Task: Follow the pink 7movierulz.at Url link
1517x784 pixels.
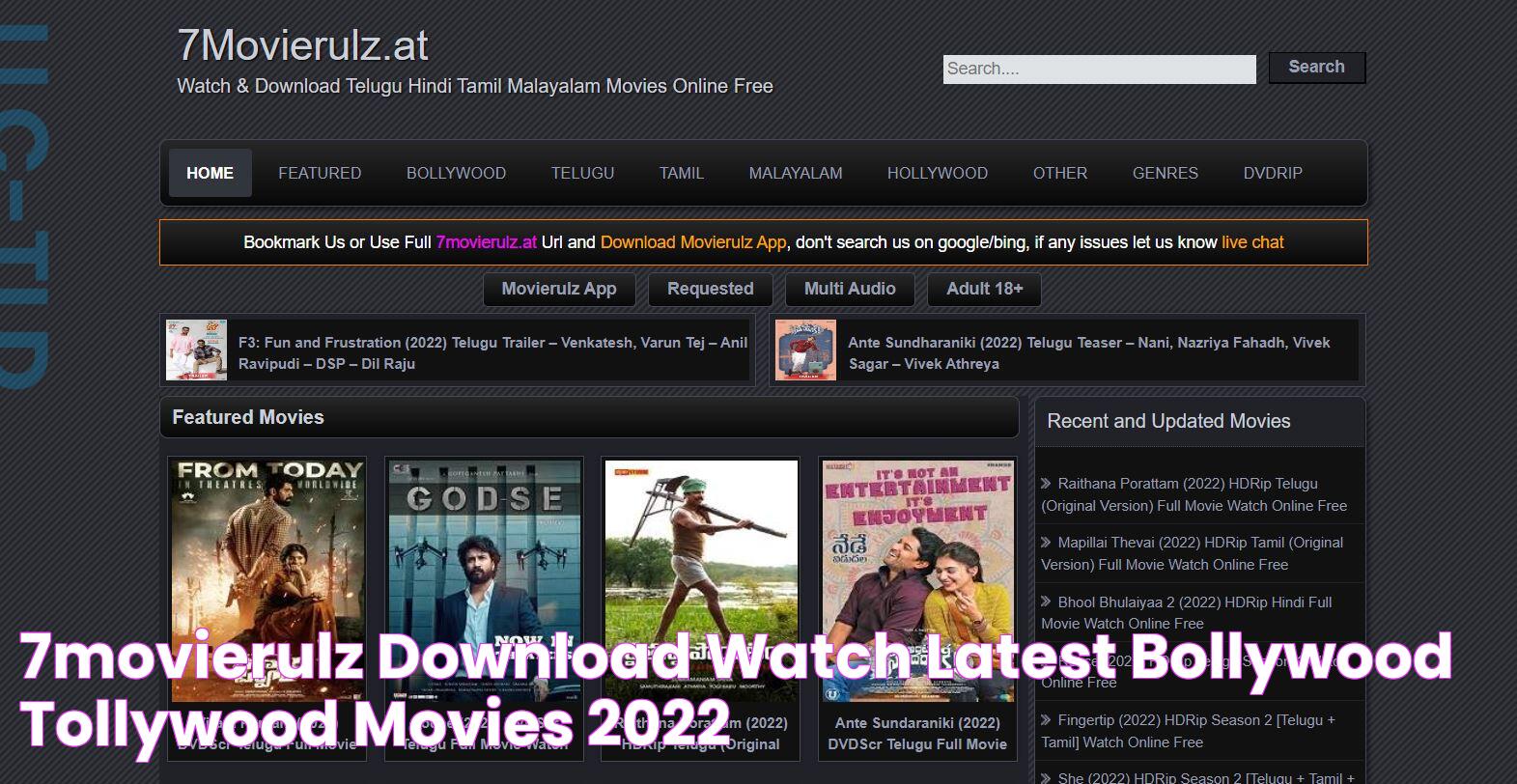Action: [486, 242]
